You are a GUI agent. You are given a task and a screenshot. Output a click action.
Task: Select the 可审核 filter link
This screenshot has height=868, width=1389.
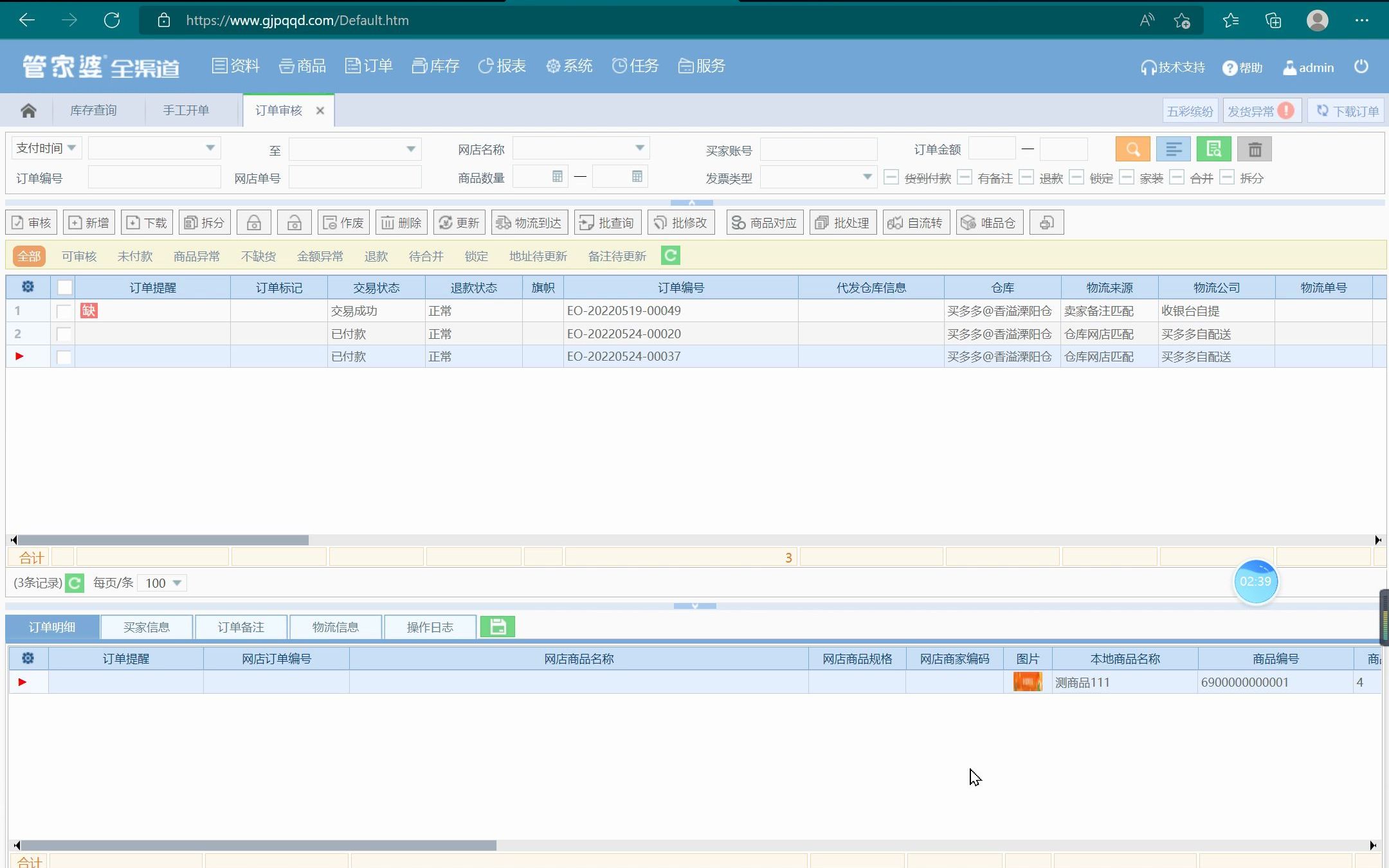[79, 257]
